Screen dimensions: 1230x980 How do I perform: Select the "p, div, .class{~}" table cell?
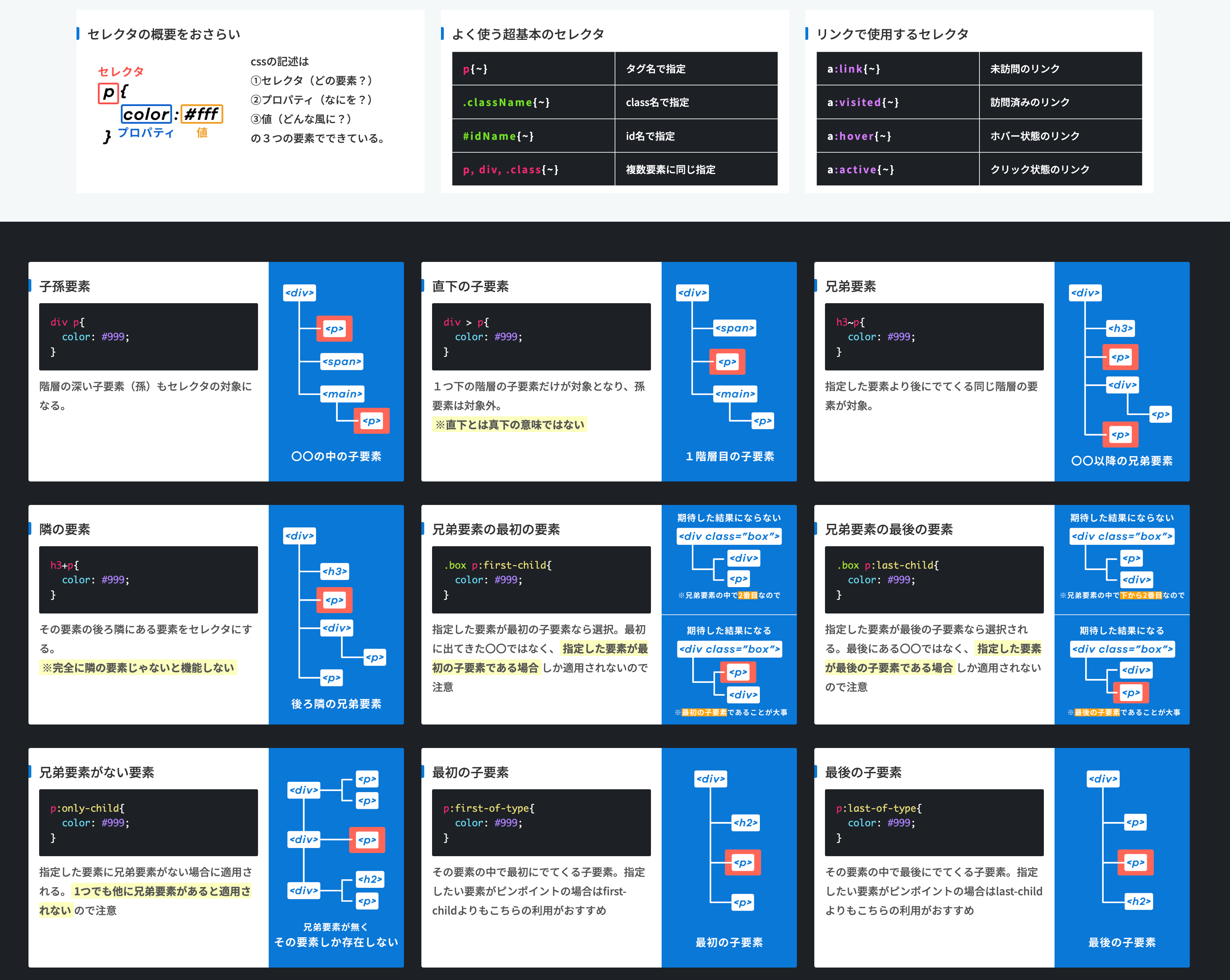point(533,169)
